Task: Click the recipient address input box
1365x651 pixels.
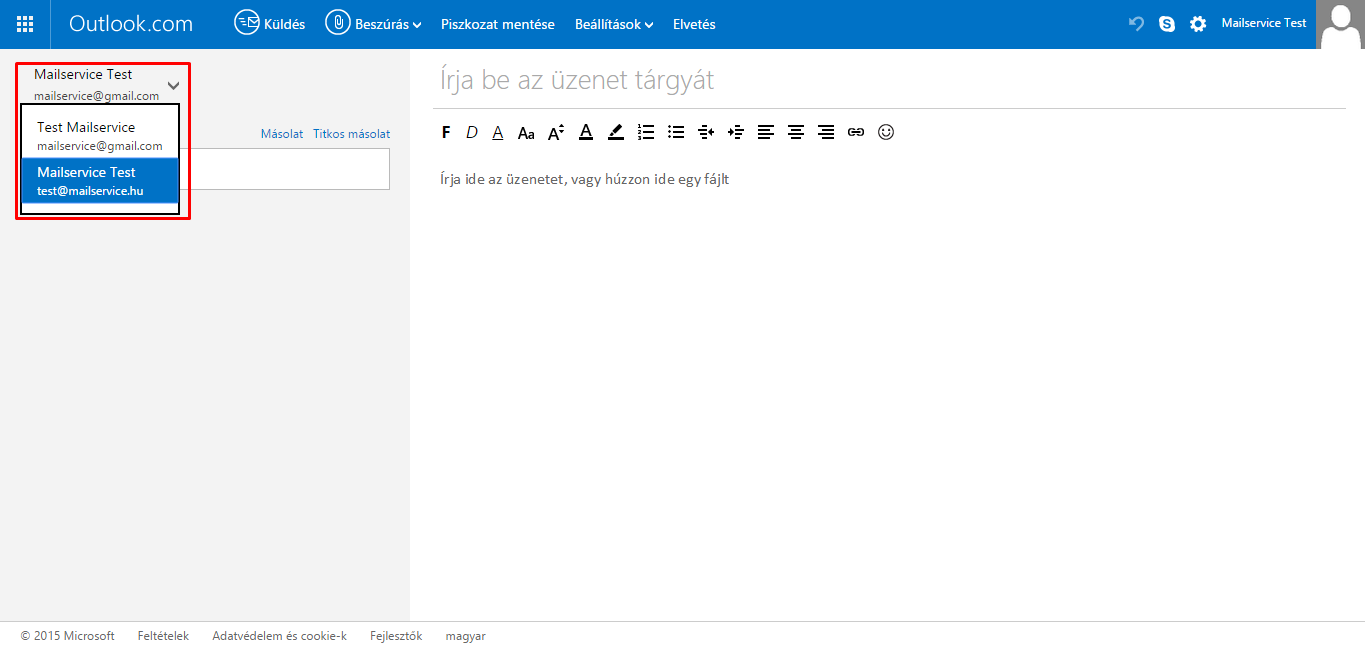Action: click(x=284, y=169)
